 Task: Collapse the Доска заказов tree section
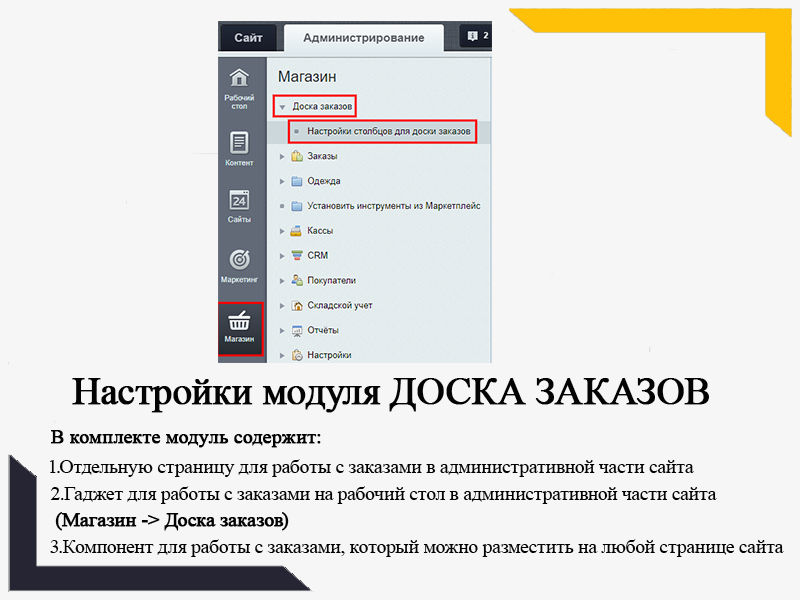pos(283,106)
